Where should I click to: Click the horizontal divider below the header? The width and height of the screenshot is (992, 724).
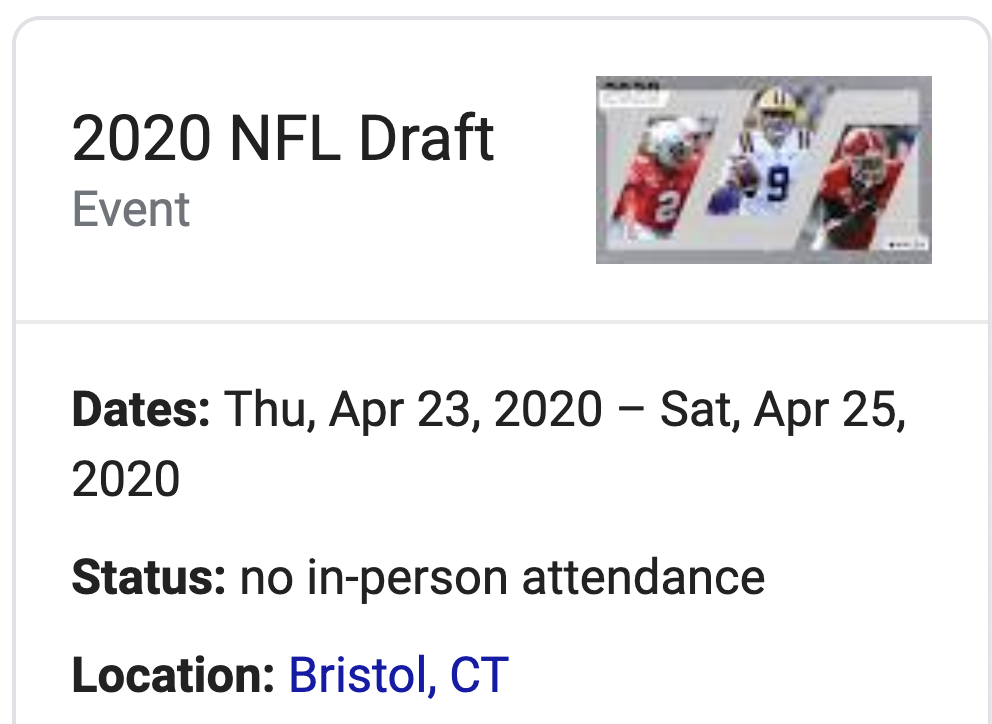(x=502, y=321)
